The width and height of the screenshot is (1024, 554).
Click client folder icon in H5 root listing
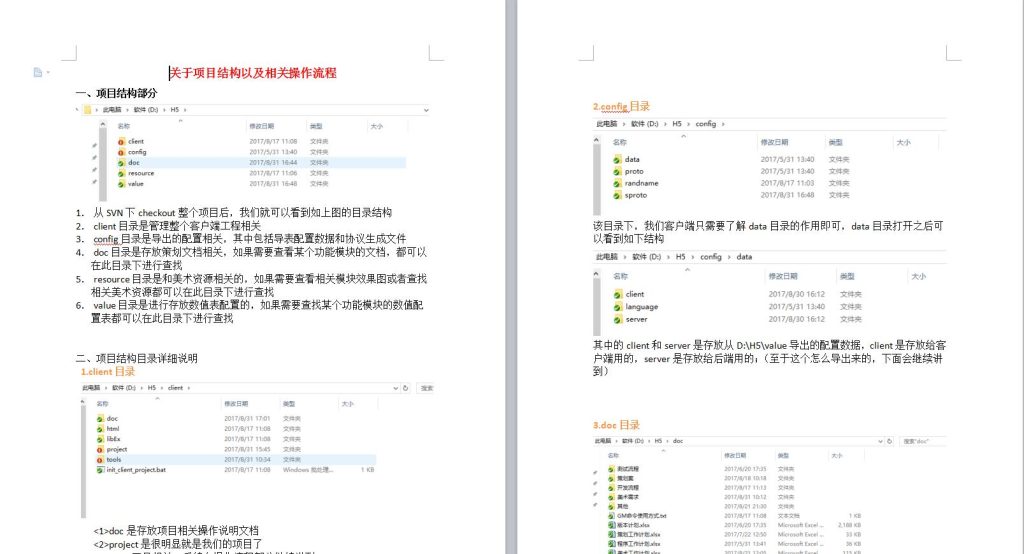tap(121, 141)
